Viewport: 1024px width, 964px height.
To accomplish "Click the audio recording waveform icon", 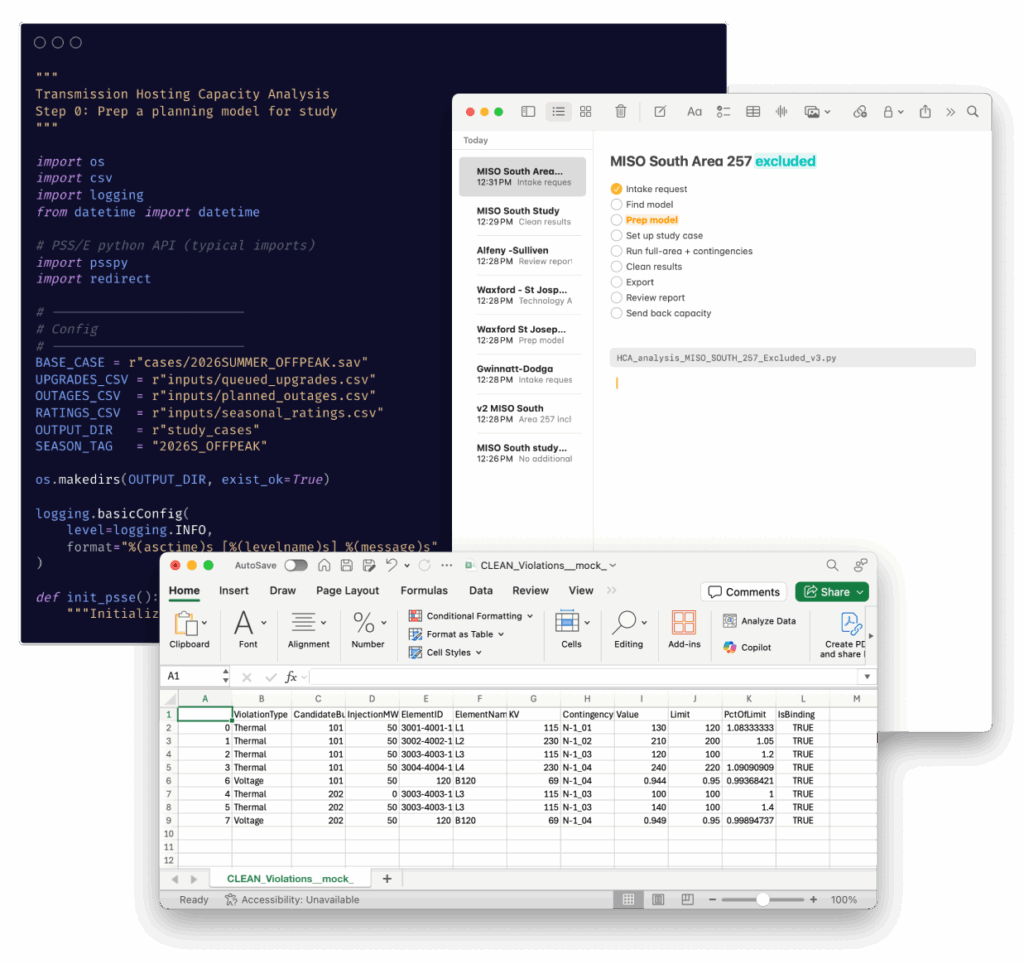I will pyautogui.click(x=781, y=112).
